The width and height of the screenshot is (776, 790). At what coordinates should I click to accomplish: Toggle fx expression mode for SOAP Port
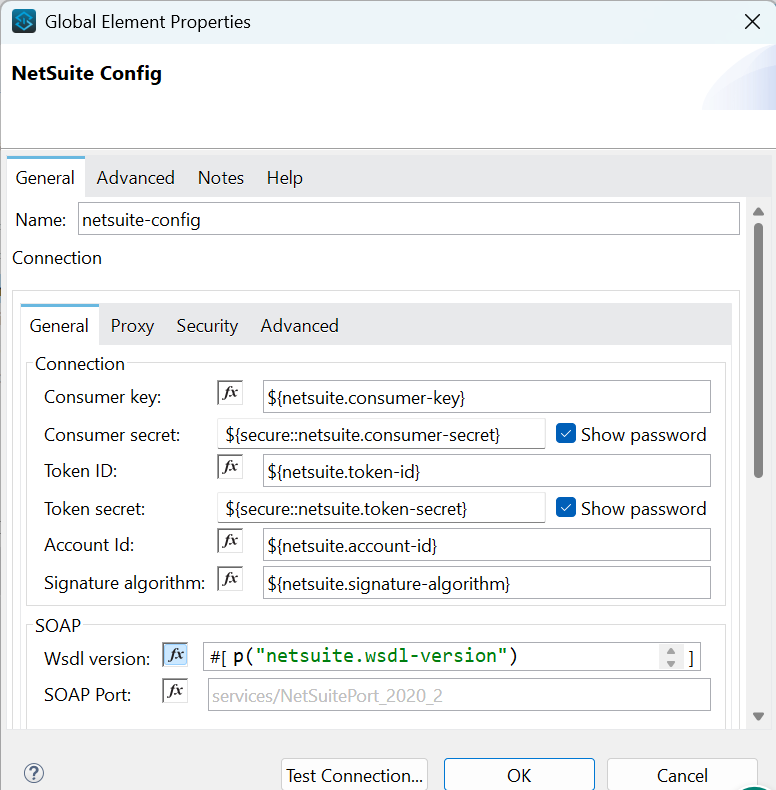tap(175, 691)
